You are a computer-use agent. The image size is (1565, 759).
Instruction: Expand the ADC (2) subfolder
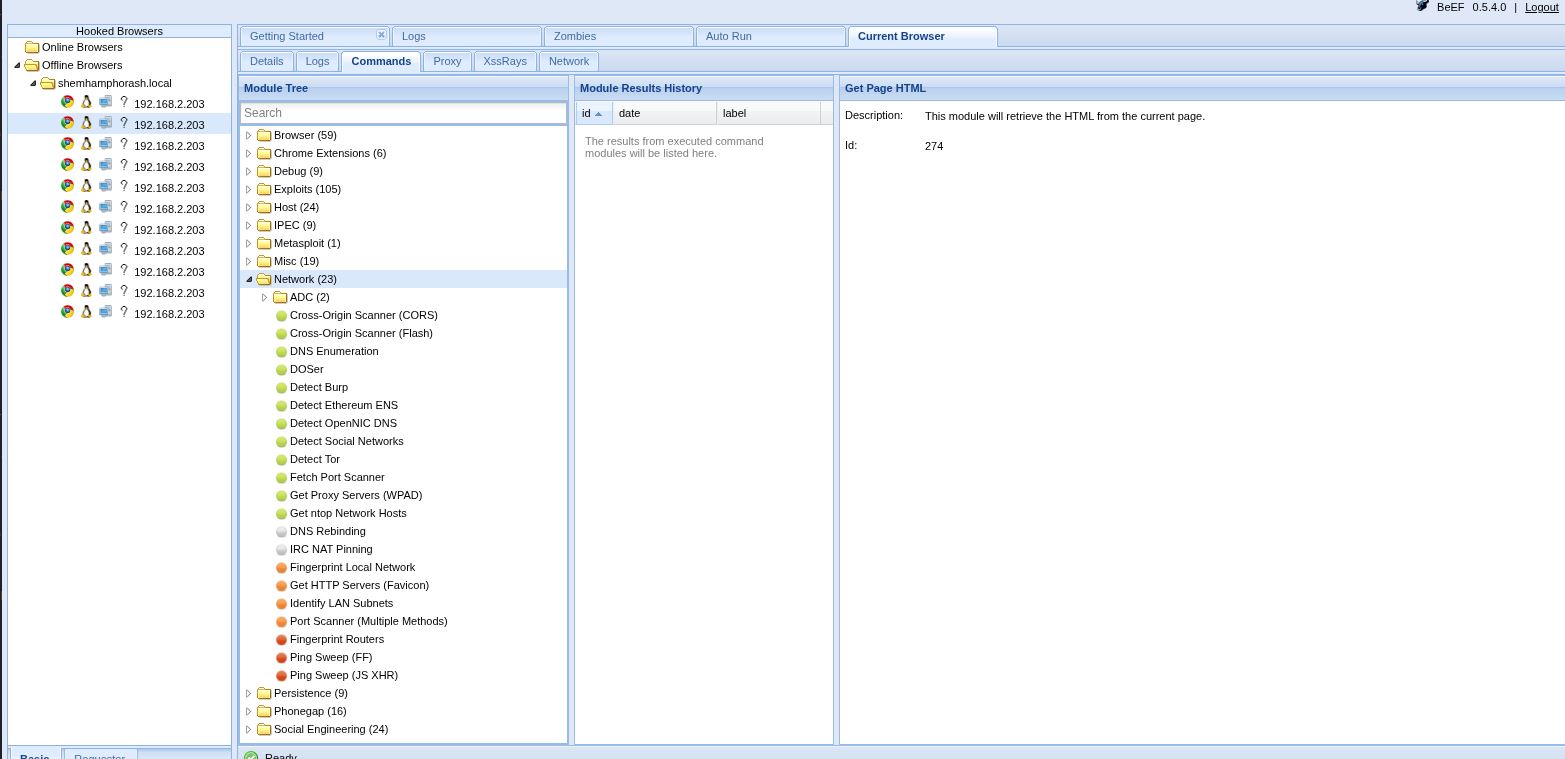pyautogui.click(x=265, y=297)
